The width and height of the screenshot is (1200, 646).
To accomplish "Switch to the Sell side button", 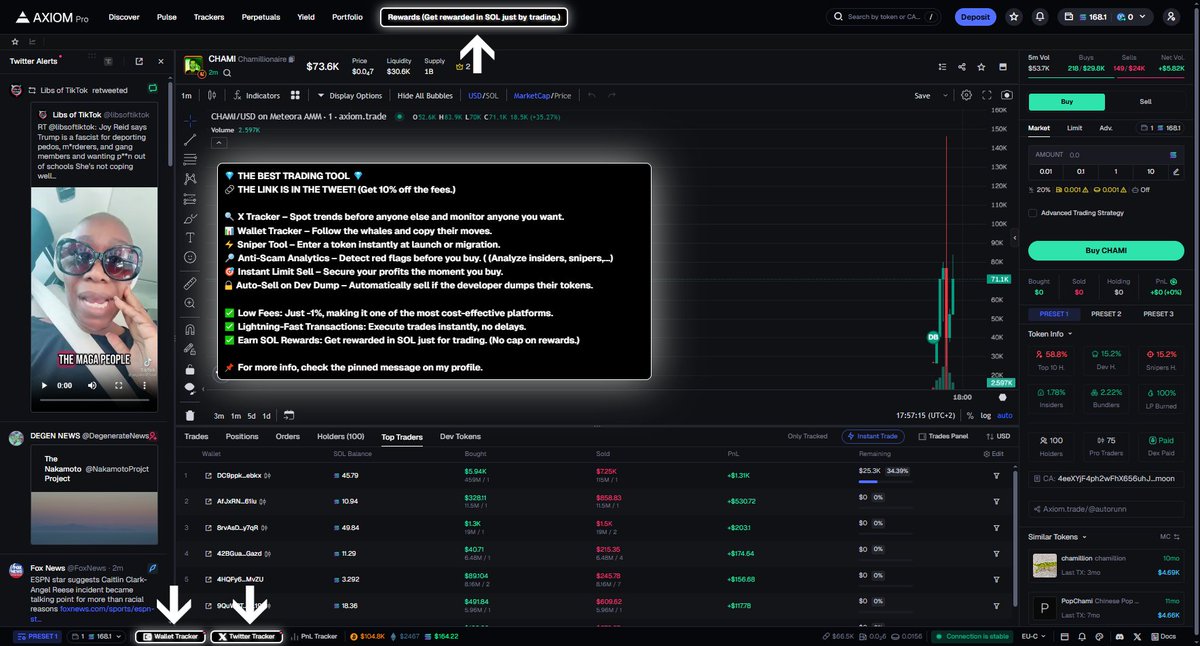I will (1145, 102).
